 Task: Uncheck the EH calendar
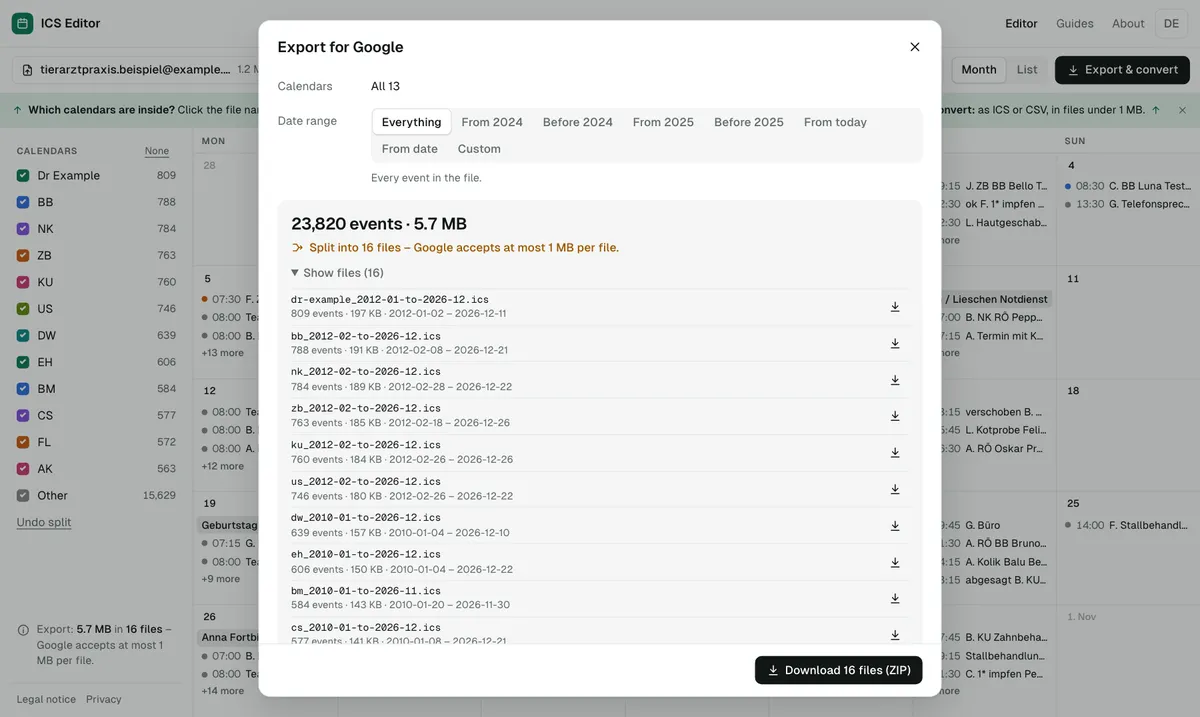tap(23, 362)
